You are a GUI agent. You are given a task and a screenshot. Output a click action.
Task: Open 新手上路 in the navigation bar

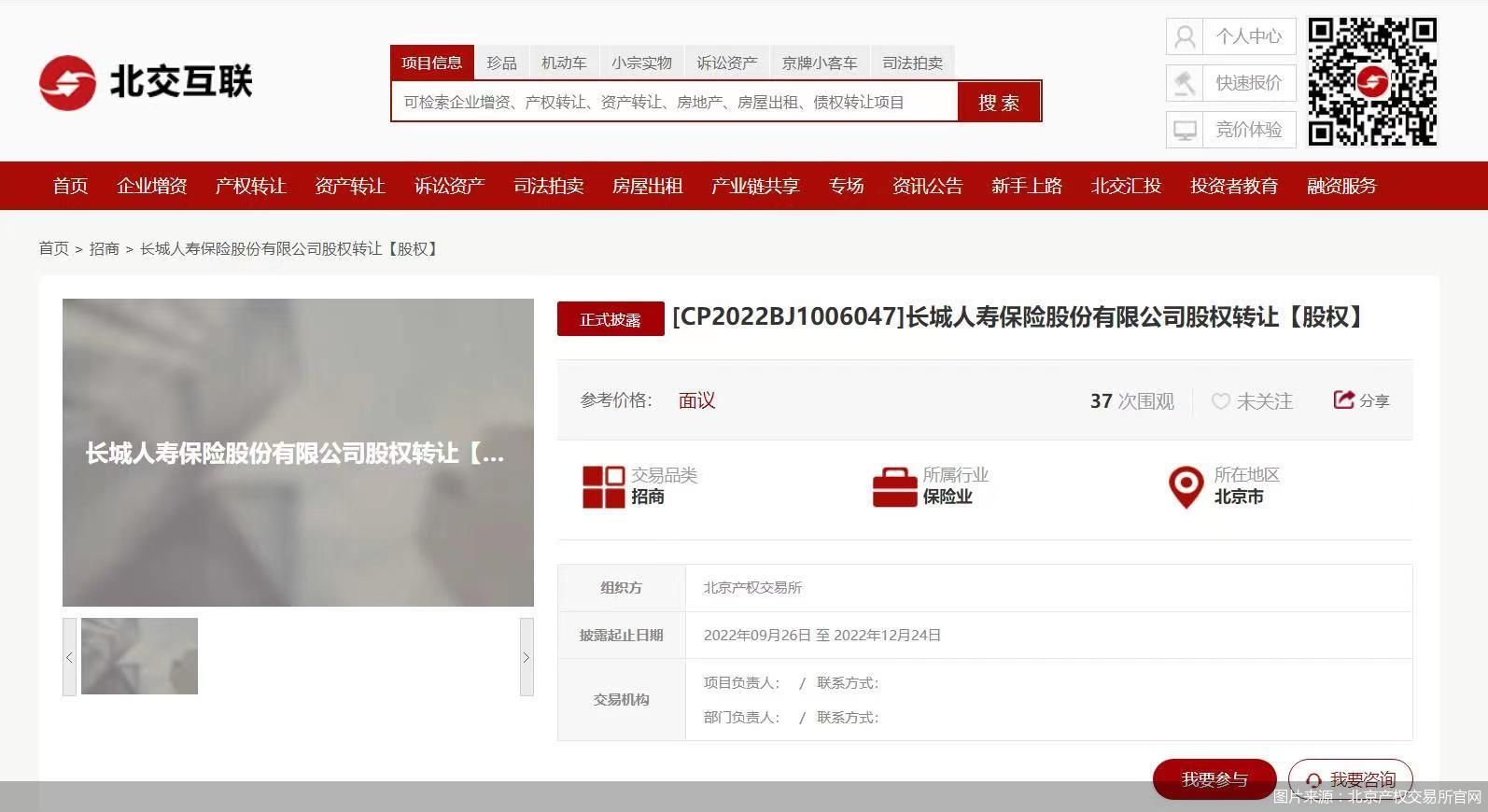(1027, 186)
